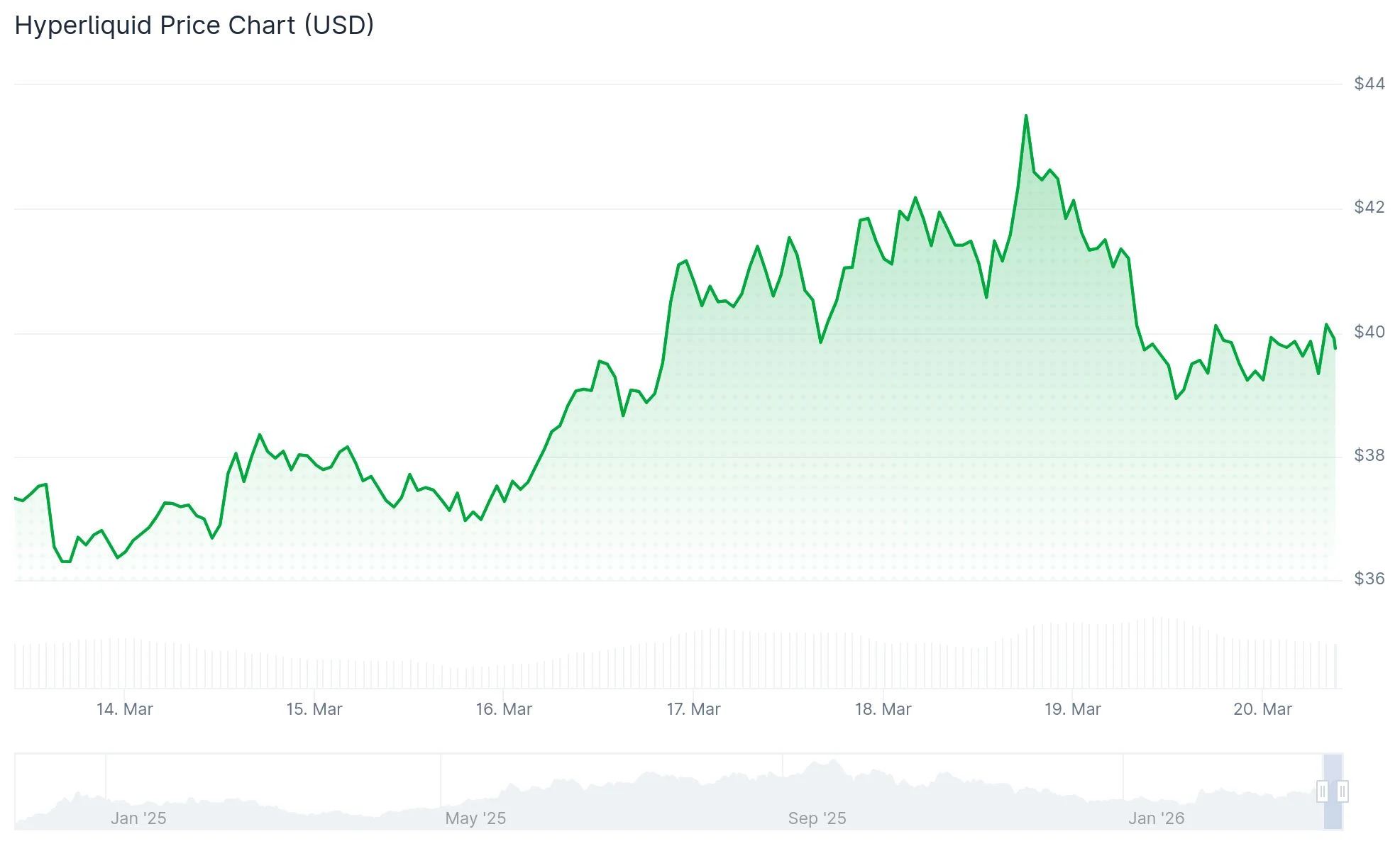
Task: Click the $42 price axis label
Action: coord(1369,207)
